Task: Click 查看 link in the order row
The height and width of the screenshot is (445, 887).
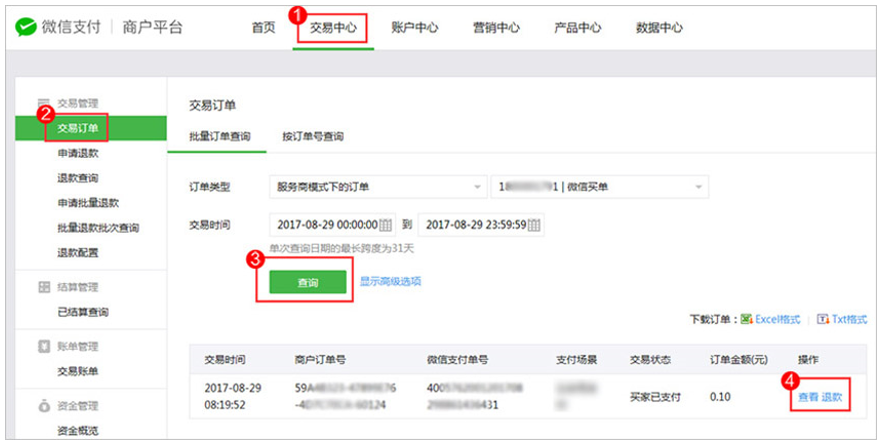Action: pyautogui.click(x=808, y=398)
